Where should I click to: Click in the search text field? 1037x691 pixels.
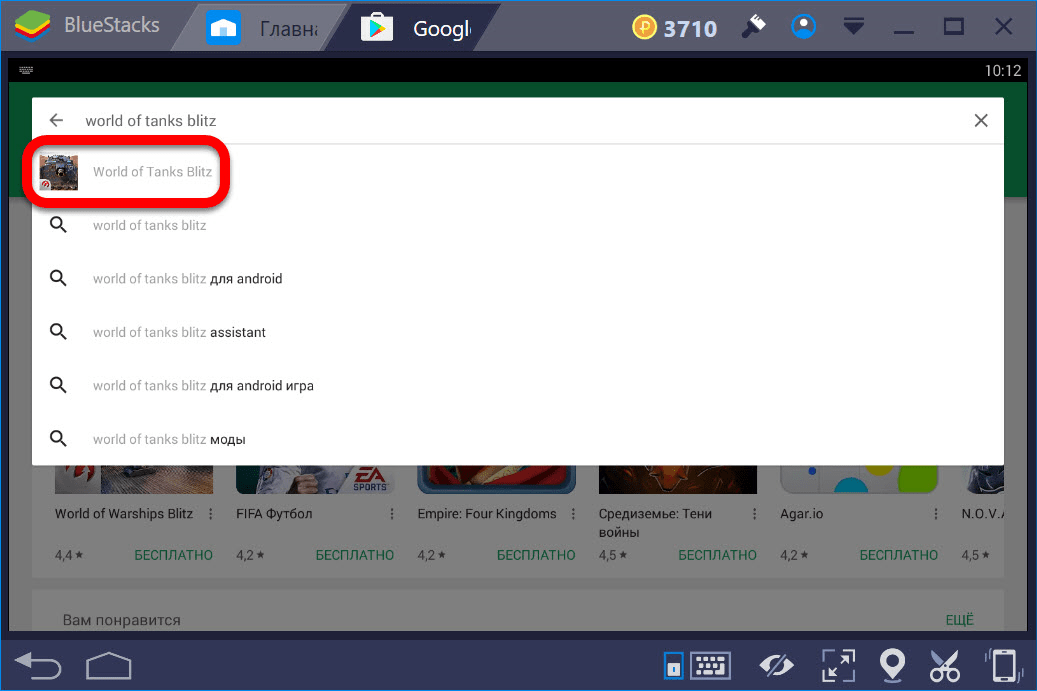point(500,120)
